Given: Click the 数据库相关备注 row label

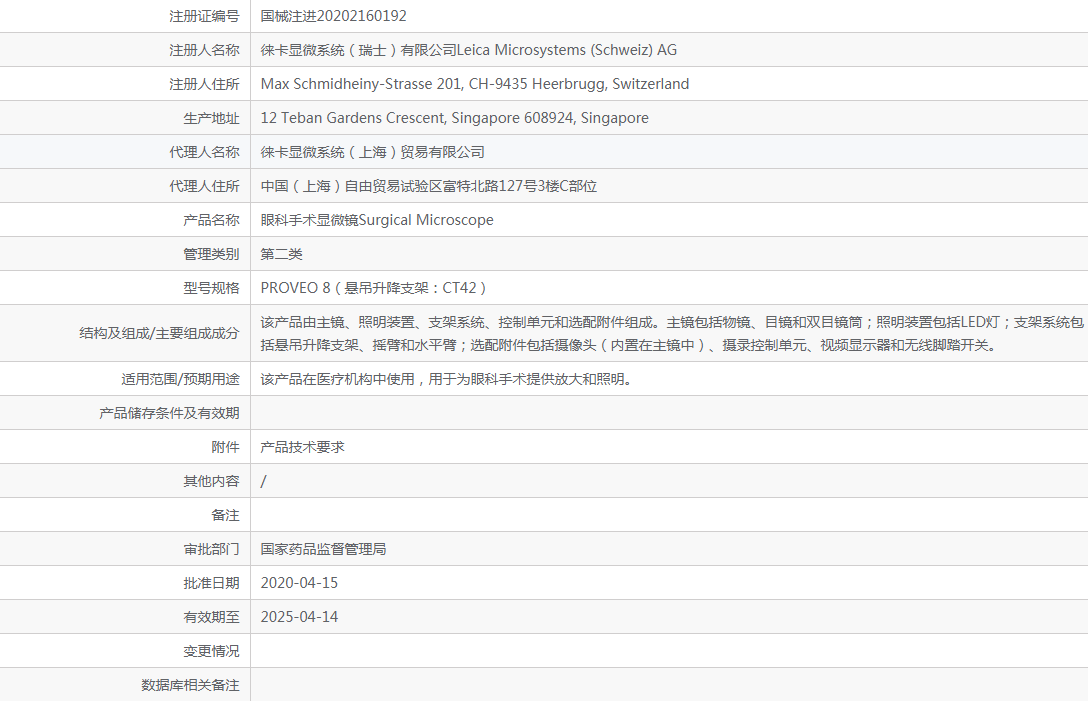Looking at the screenshot, I should click(190, 685).
